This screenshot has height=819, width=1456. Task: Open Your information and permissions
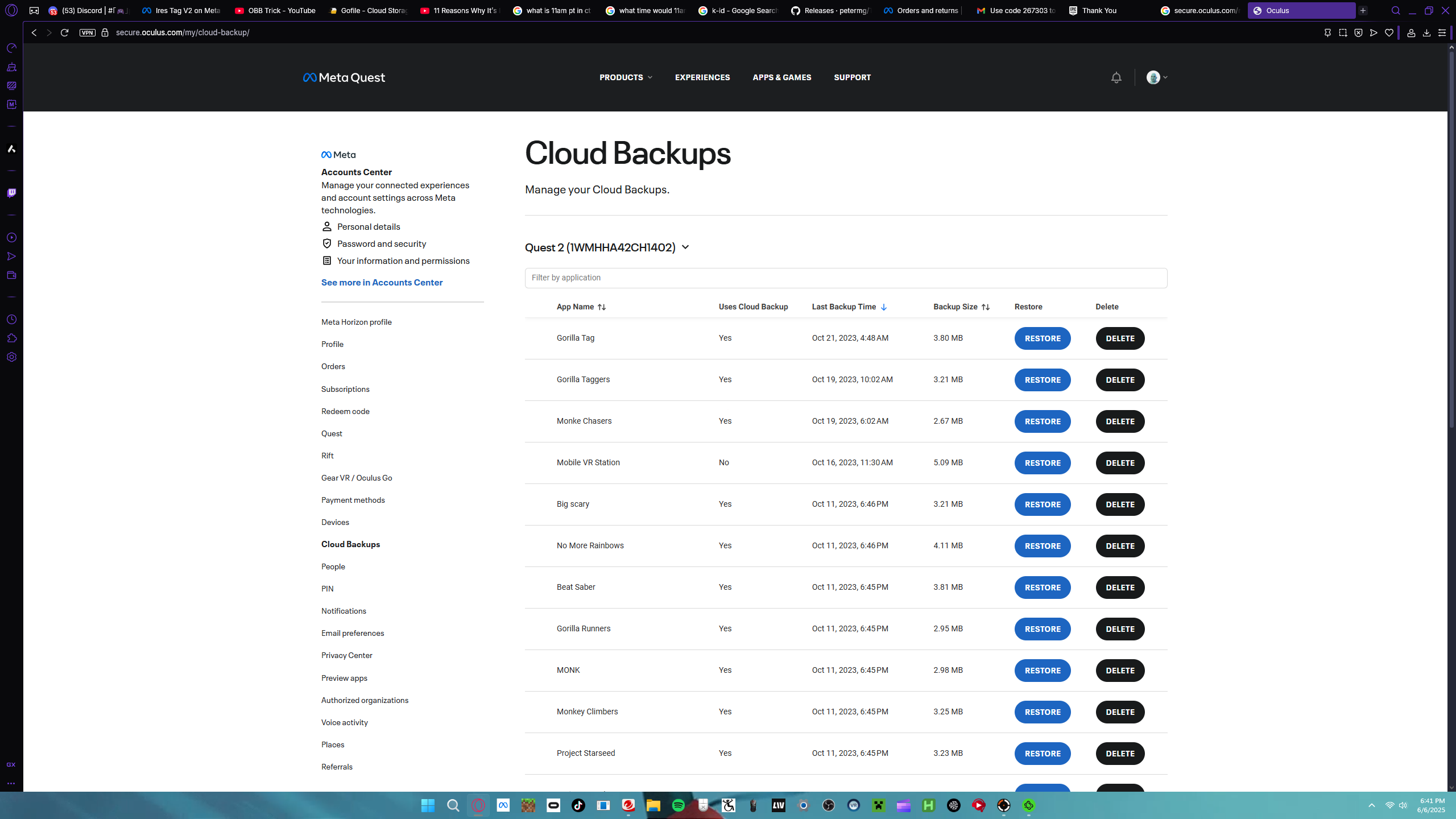pos(395,261)
